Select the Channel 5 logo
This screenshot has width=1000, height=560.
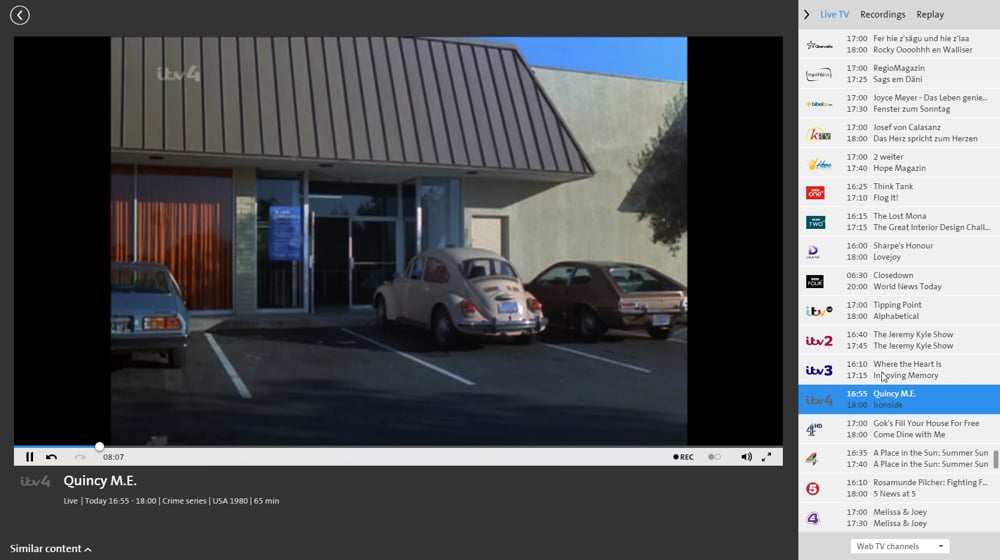812,489
